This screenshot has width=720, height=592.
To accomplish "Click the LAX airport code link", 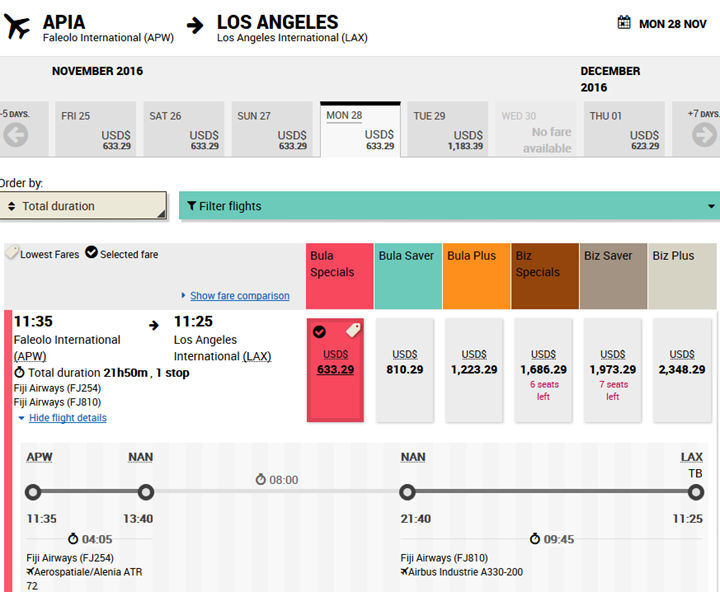I will (x=257, y=356).
